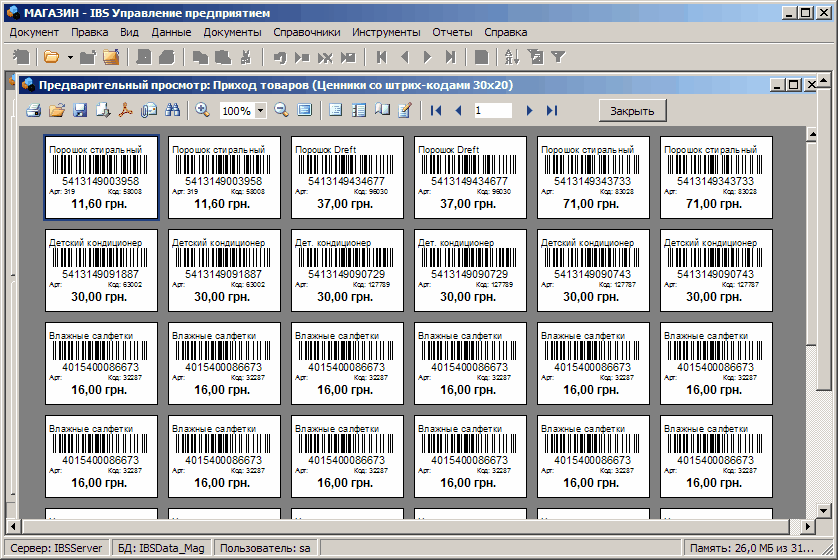
Task: Click the zoom out magnifier icon
Action: 281,110
